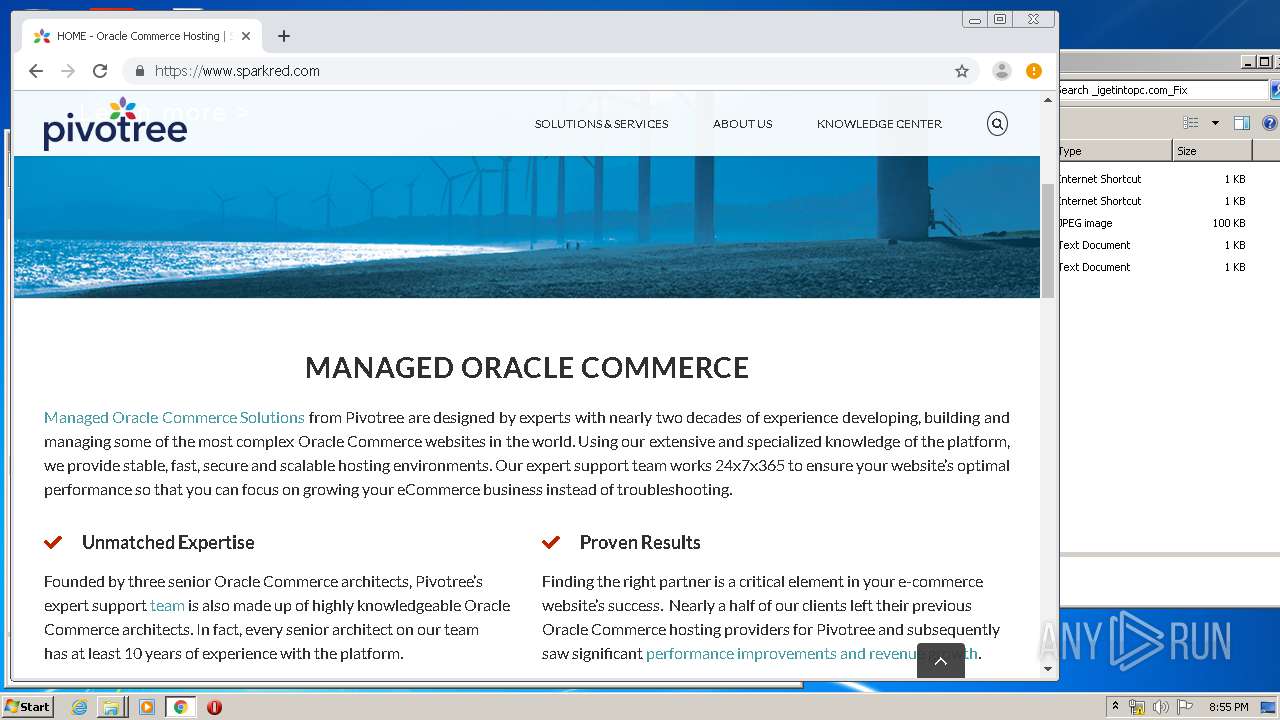Click the 8:55 PM system clock
The width and height of the screenshot is (1280, 720).
click(x=1228, y=707)
